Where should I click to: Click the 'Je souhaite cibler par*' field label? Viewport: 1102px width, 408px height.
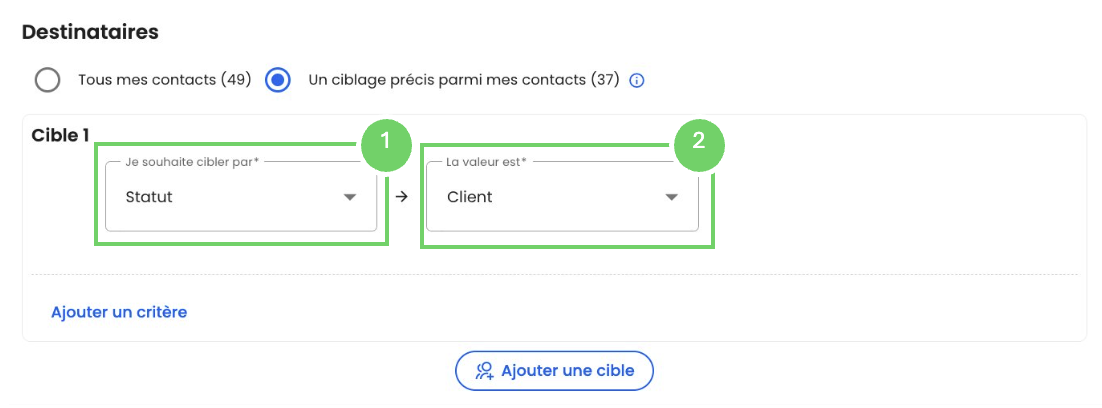pyautogui.click(x=192, y=161)
